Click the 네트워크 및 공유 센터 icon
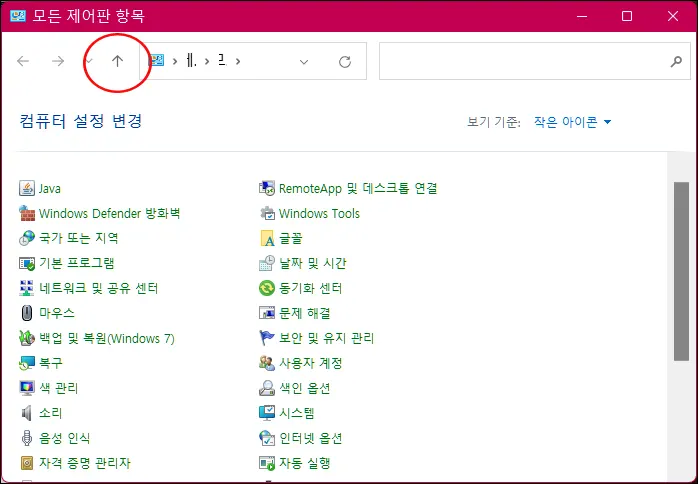698x484 pixels. pos(27,288)
